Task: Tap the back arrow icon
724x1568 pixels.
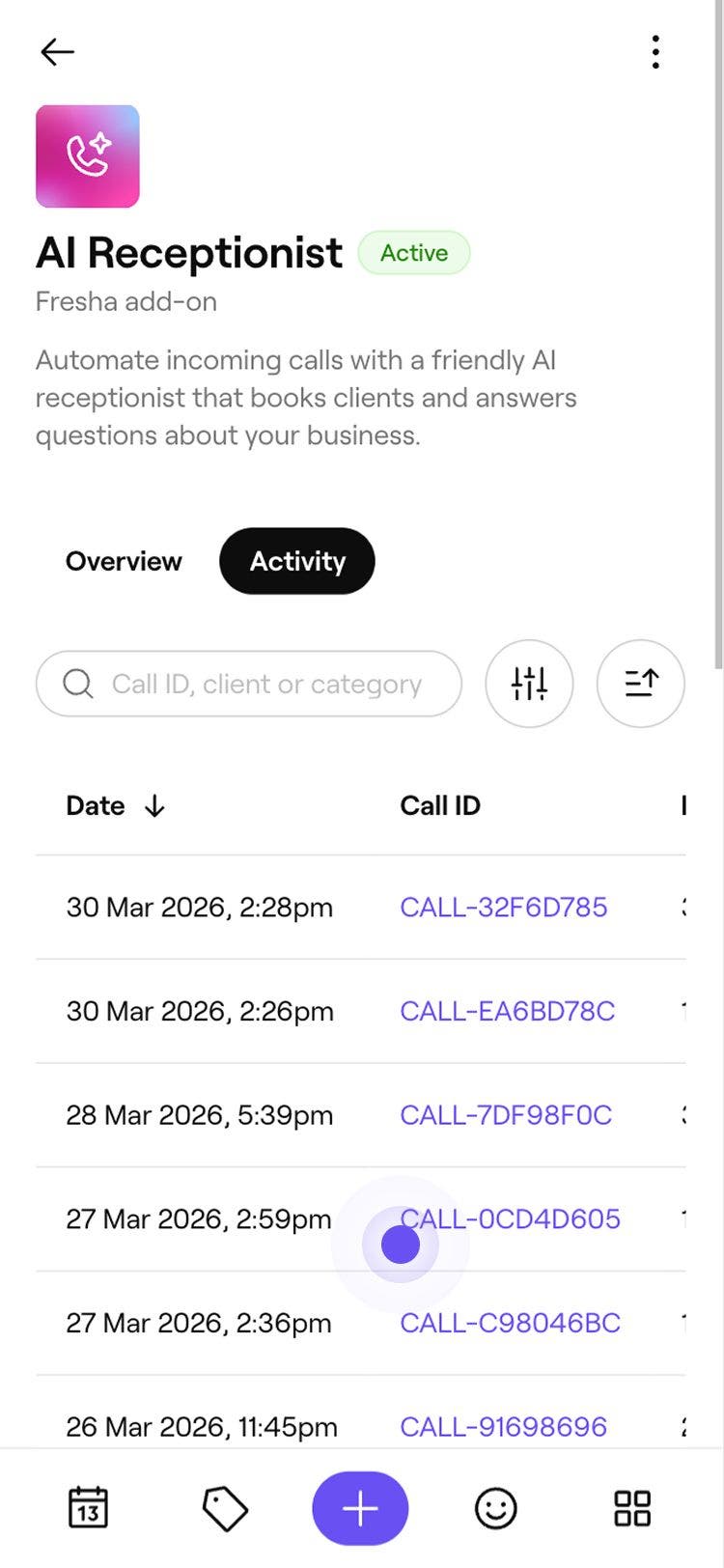Action: pyautogui.click(x=57, y=52)
